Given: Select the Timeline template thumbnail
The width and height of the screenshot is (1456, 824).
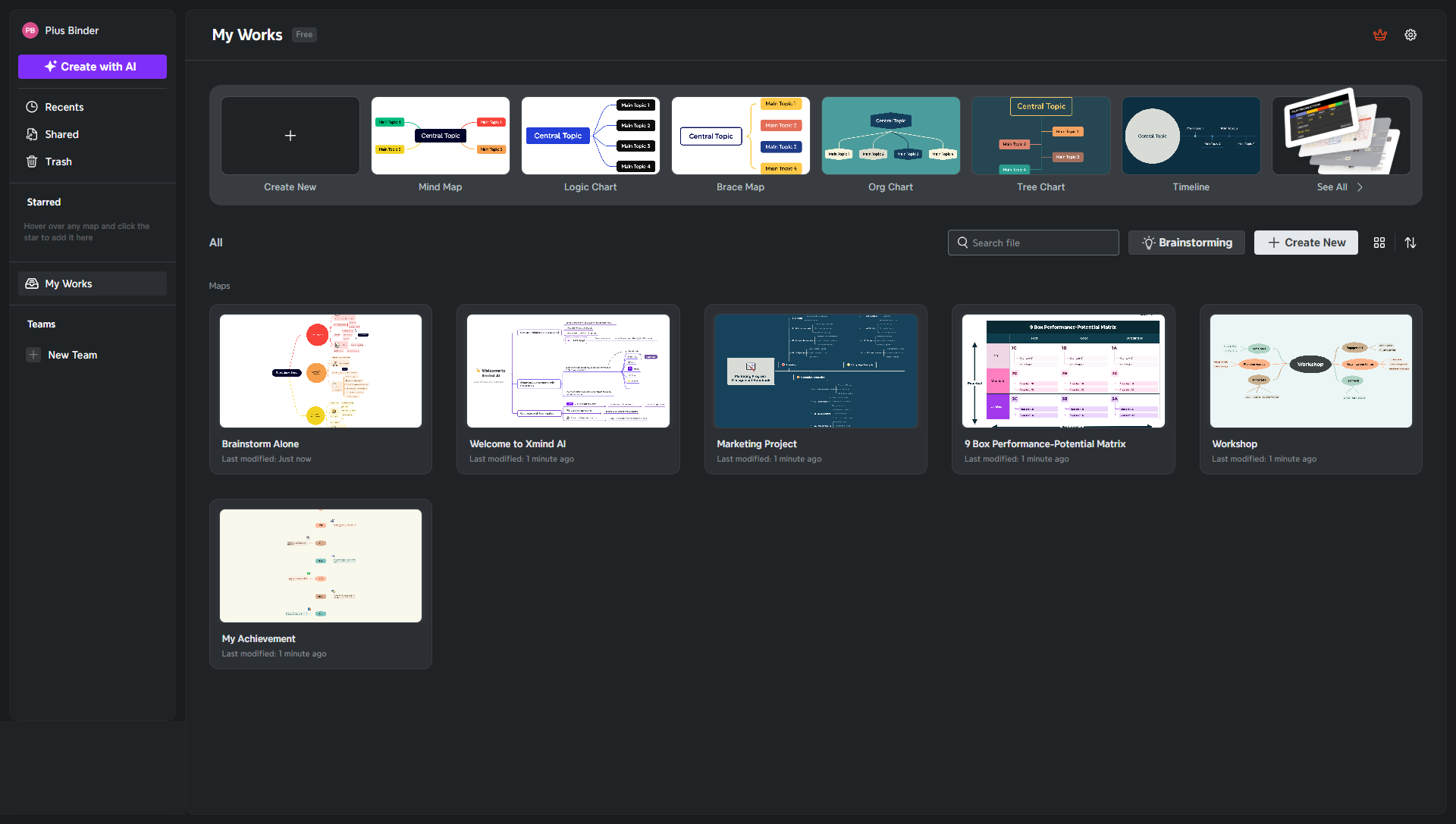Looking at the screenshot, I should point(1191,136).
